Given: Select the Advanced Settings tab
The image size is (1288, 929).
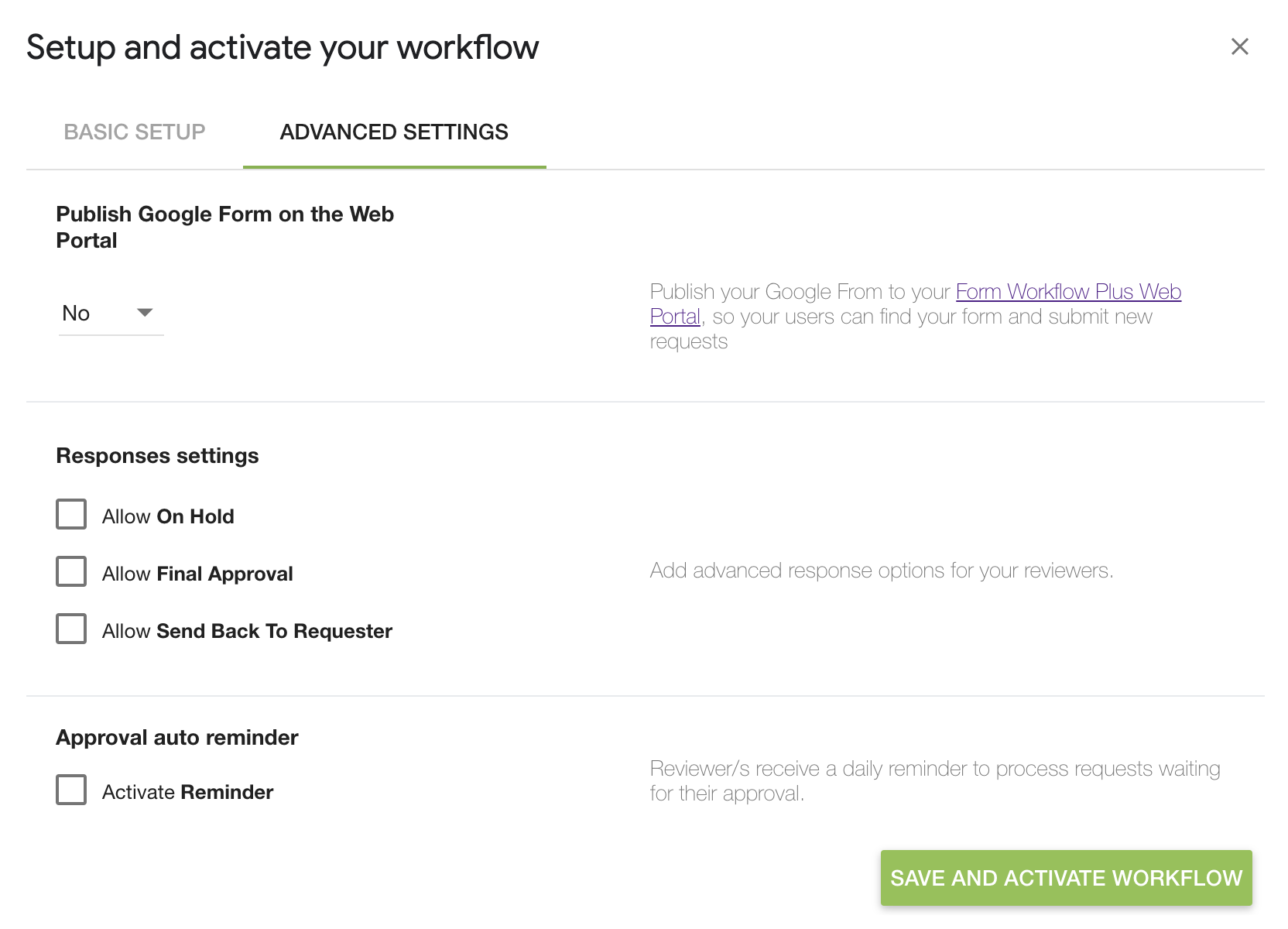Looking at the screenshot, I should [x=393, y=132].
